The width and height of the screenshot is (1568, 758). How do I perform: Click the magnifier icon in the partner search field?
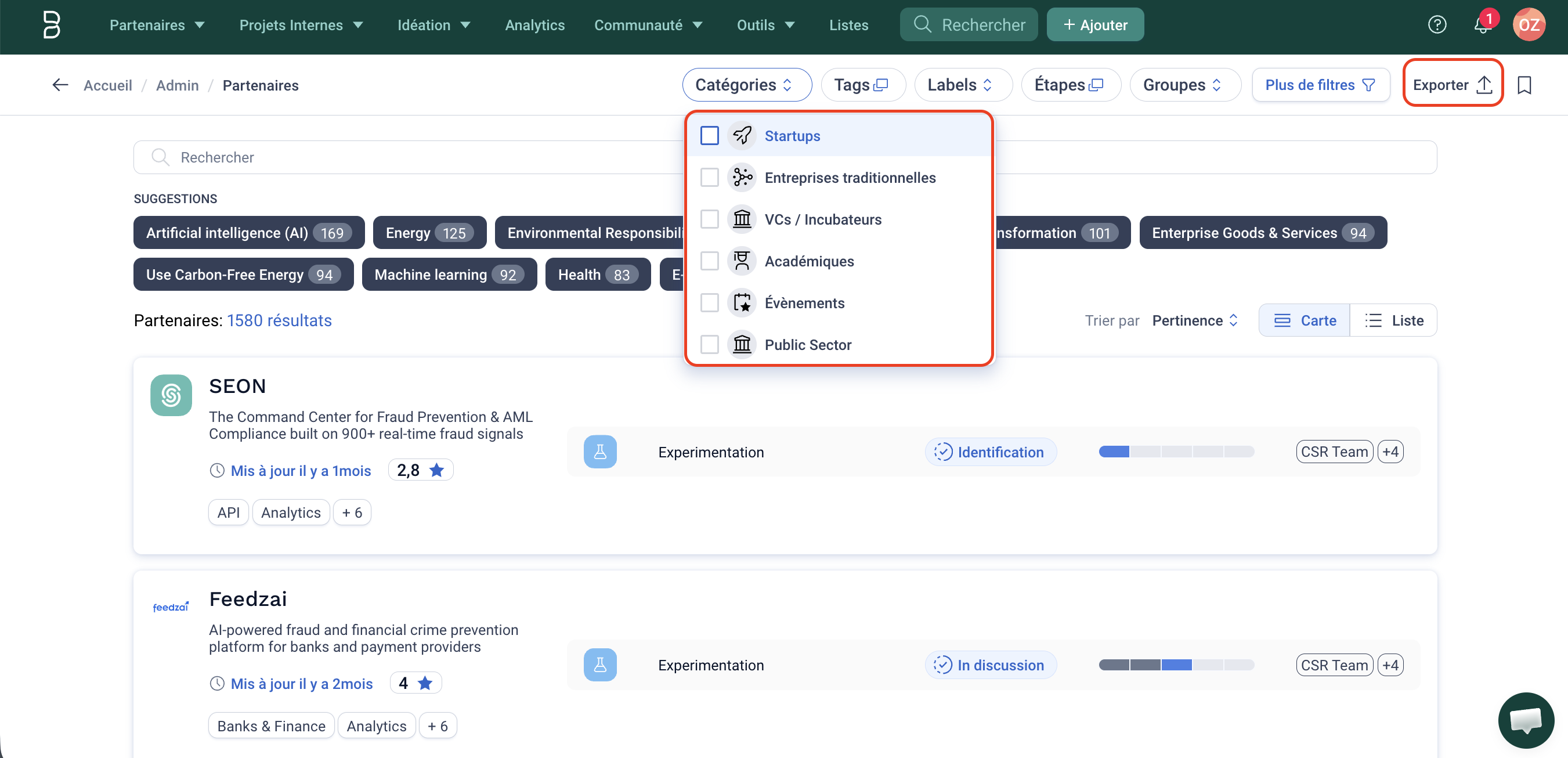(x=160, y=157)
